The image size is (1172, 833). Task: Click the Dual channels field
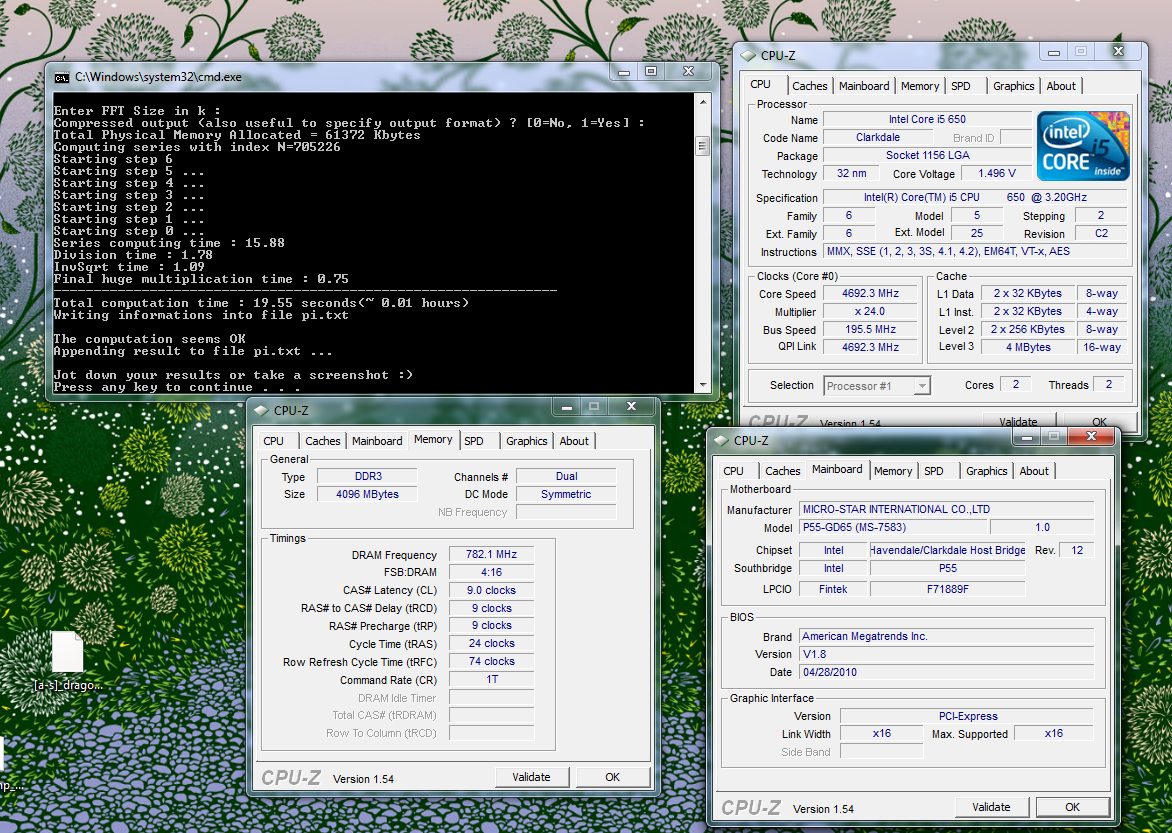pos(566,476)
